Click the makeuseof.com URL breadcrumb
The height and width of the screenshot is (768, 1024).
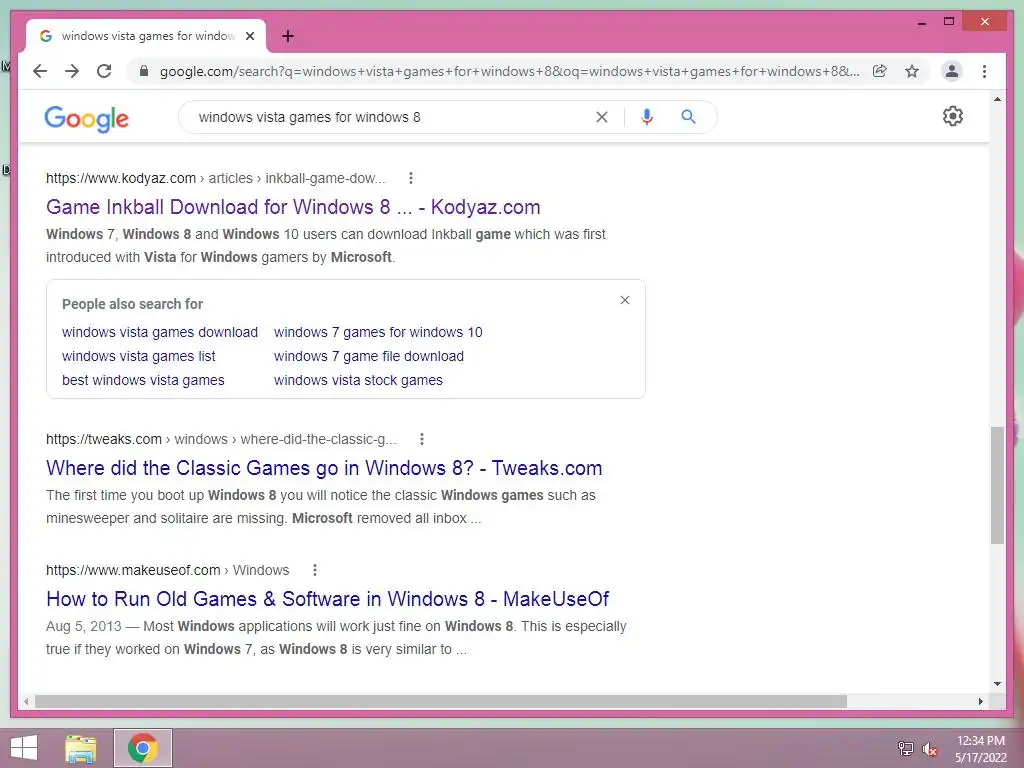point(167,570)
